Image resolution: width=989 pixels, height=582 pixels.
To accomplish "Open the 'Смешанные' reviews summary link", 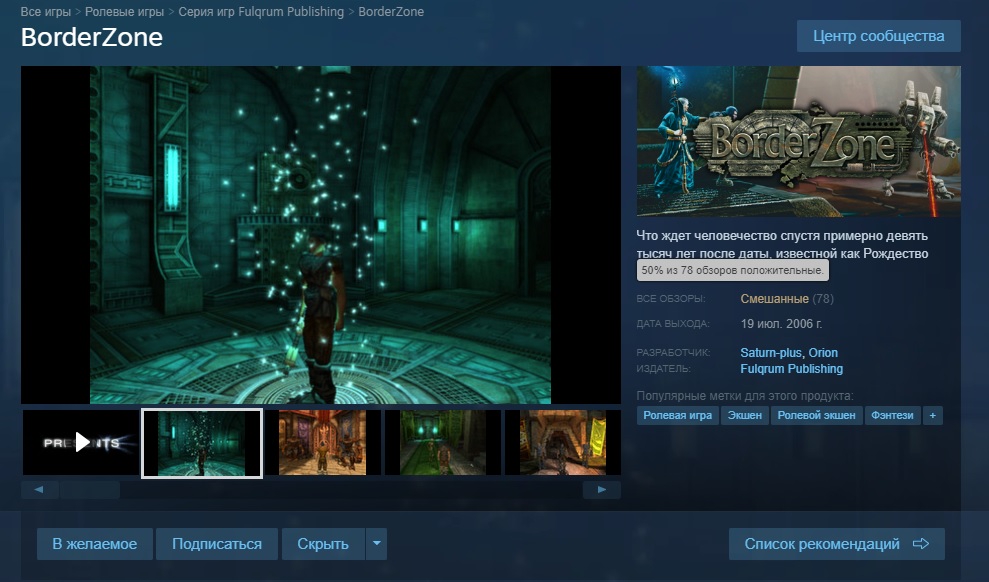I will (x=775, y=299).
